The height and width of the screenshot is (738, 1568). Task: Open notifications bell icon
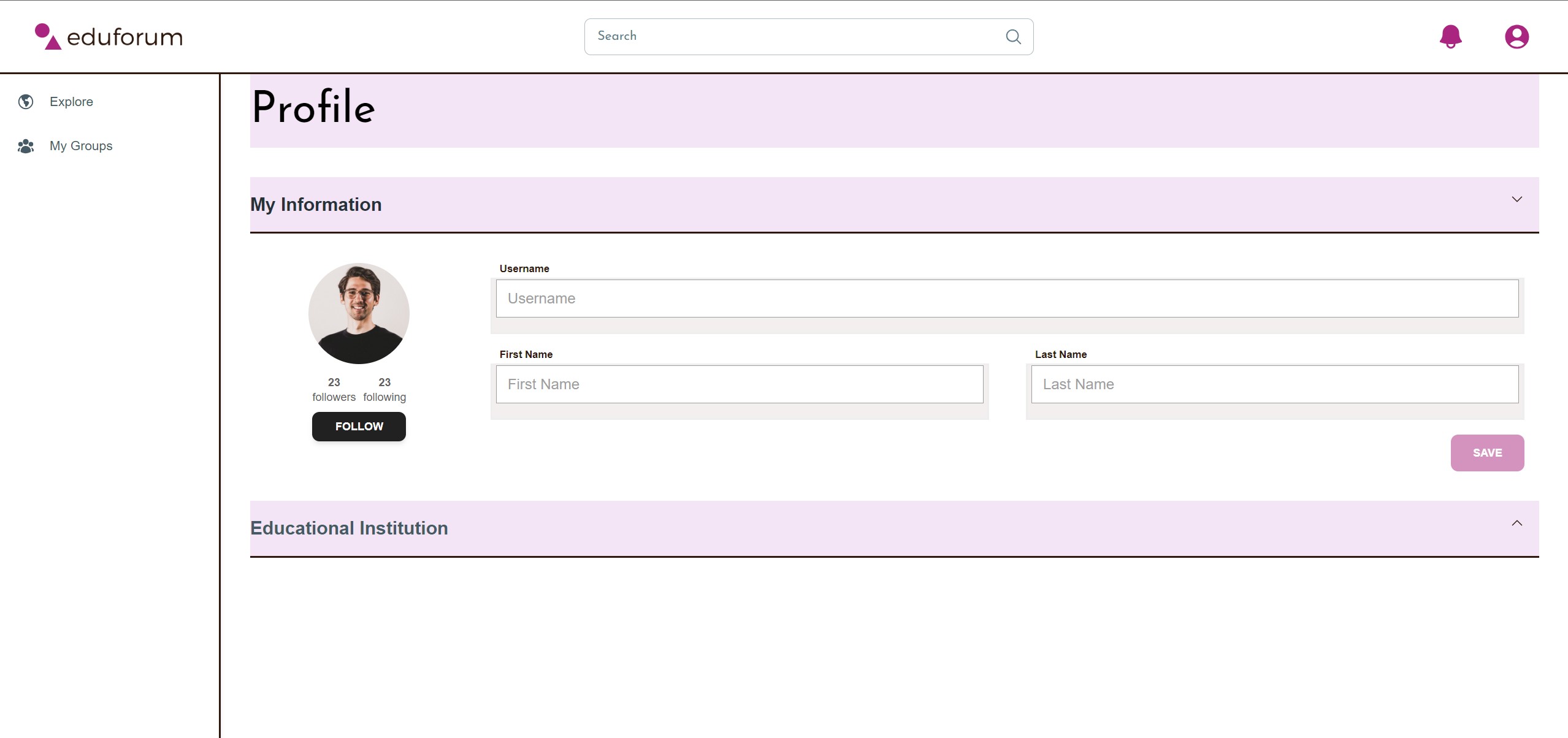tap(1450, 37)
